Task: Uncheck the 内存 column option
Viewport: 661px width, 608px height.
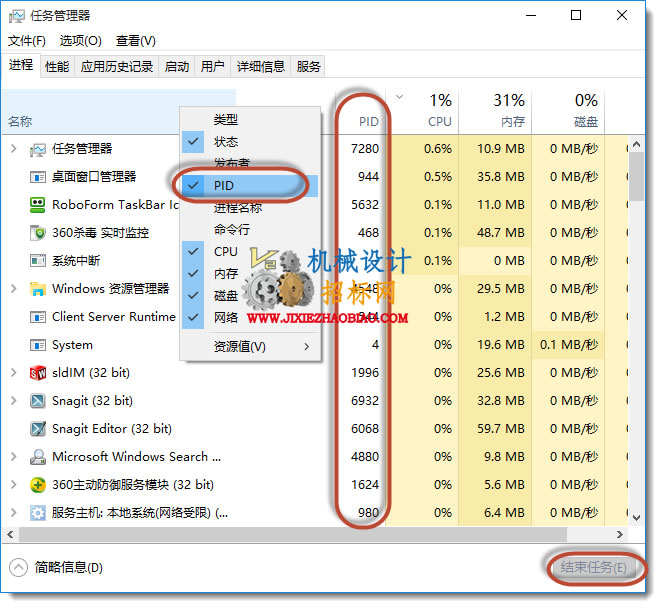Action: point(193,274)
